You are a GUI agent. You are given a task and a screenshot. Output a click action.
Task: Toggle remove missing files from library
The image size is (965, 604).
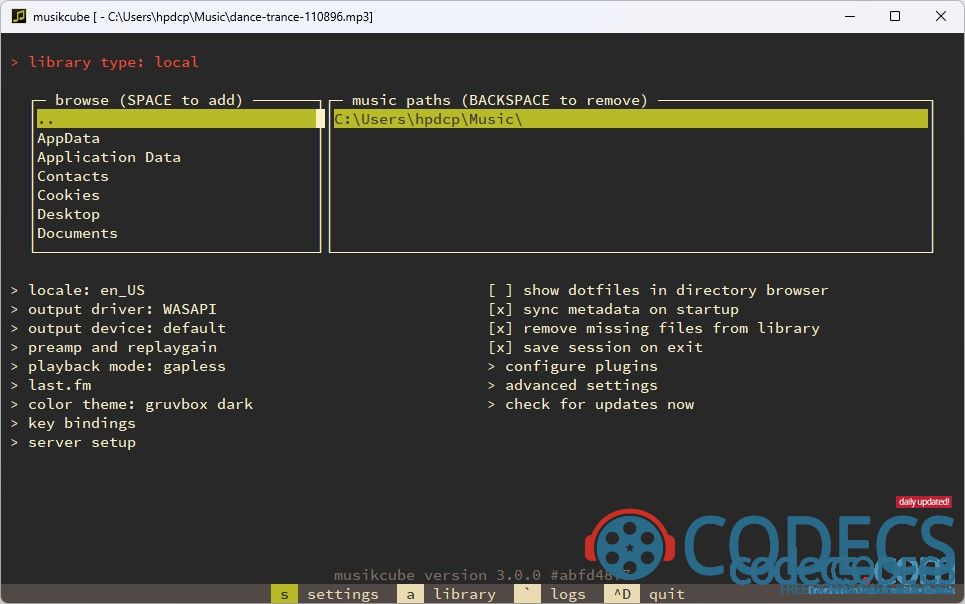(x=654, y=328)
